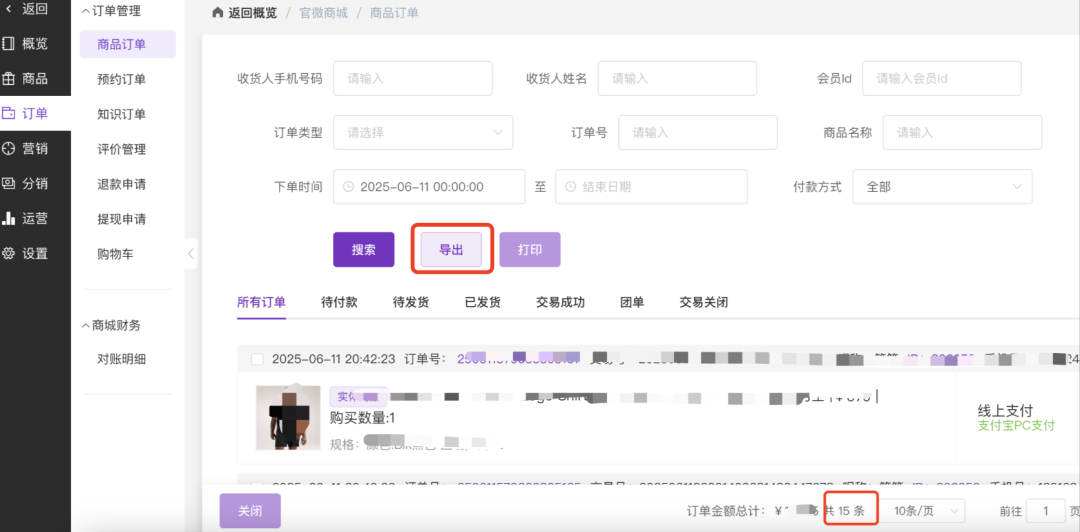Tick the checkbox for the 20:42:23 order

pyautogui.click(x=257, y=359)
